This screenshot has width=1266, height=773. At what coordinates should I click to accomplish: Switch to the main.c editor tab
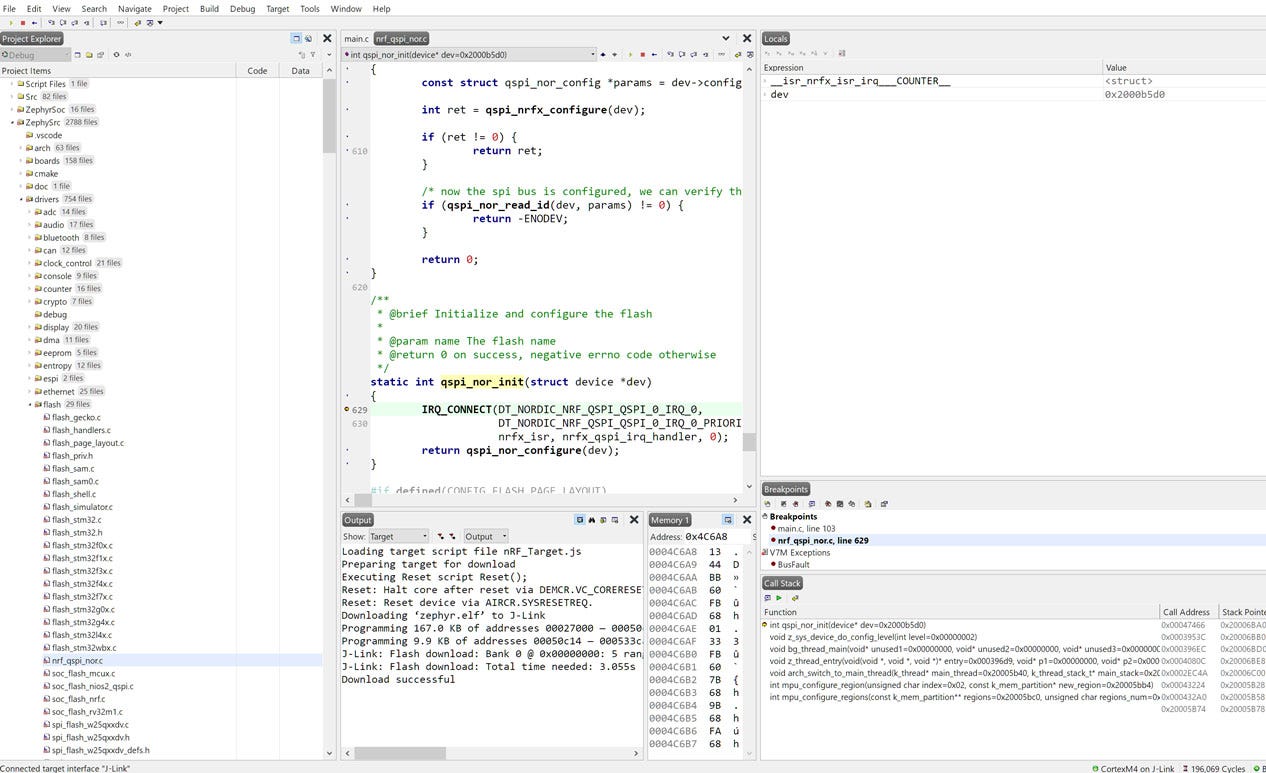[355, 38]
